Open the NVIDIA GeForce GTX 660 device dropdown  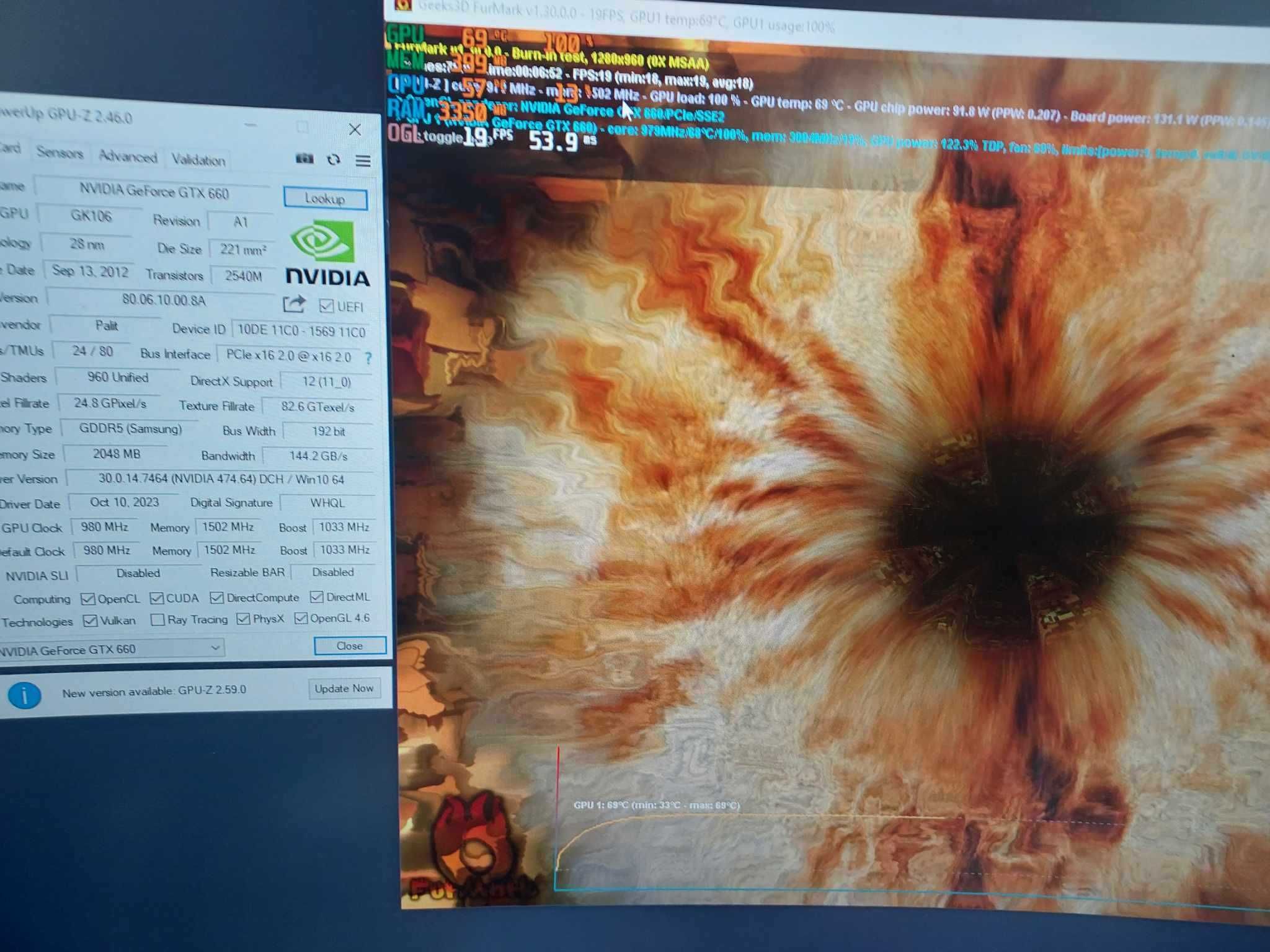(112, 649)
